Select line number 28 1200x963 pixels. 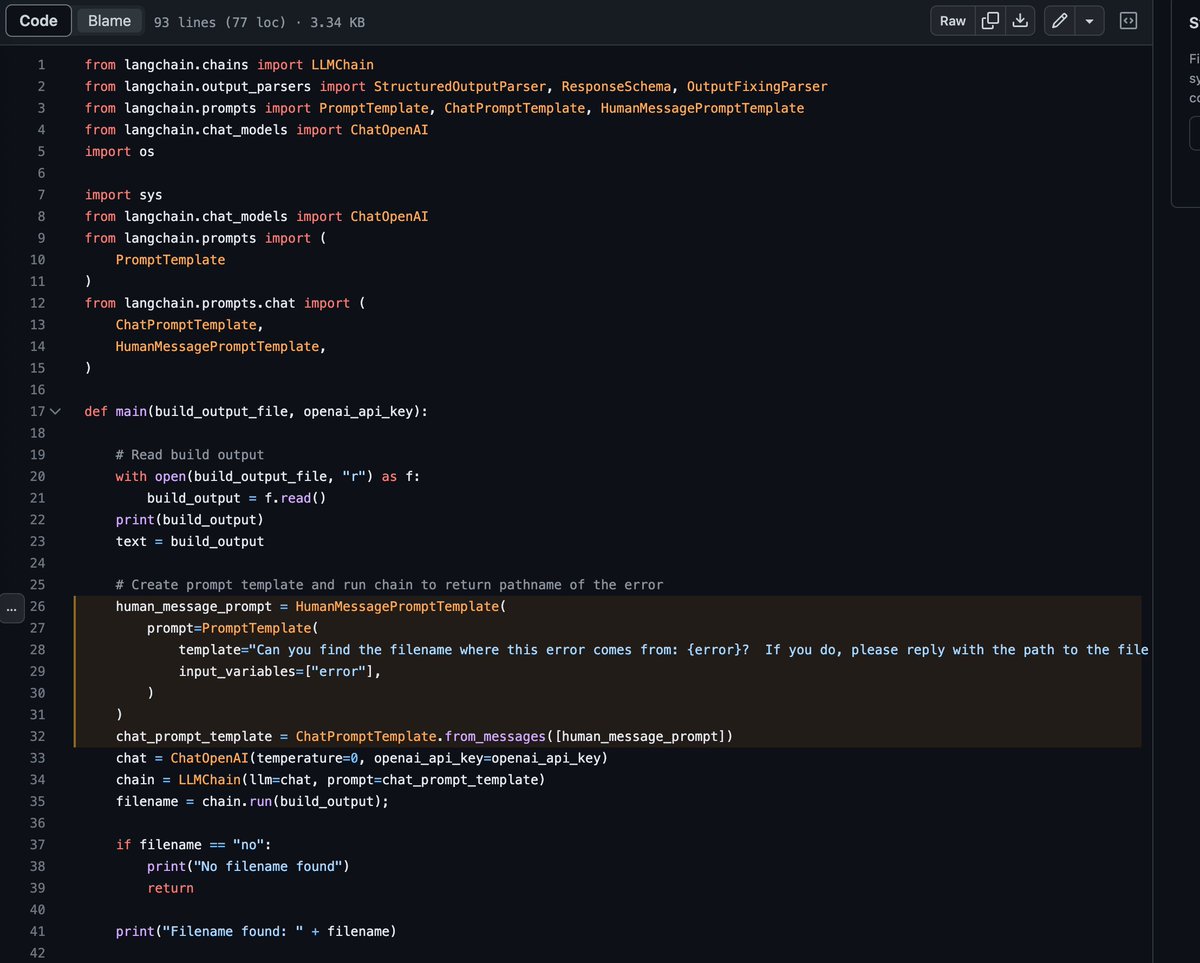click(x=38, y=650)
